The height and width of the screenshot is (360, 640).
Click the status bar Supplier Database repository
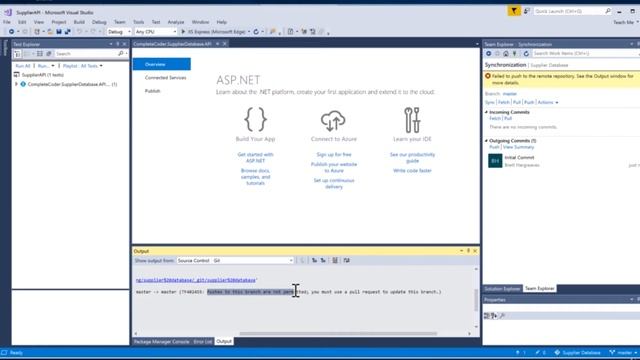pos(578,353)
